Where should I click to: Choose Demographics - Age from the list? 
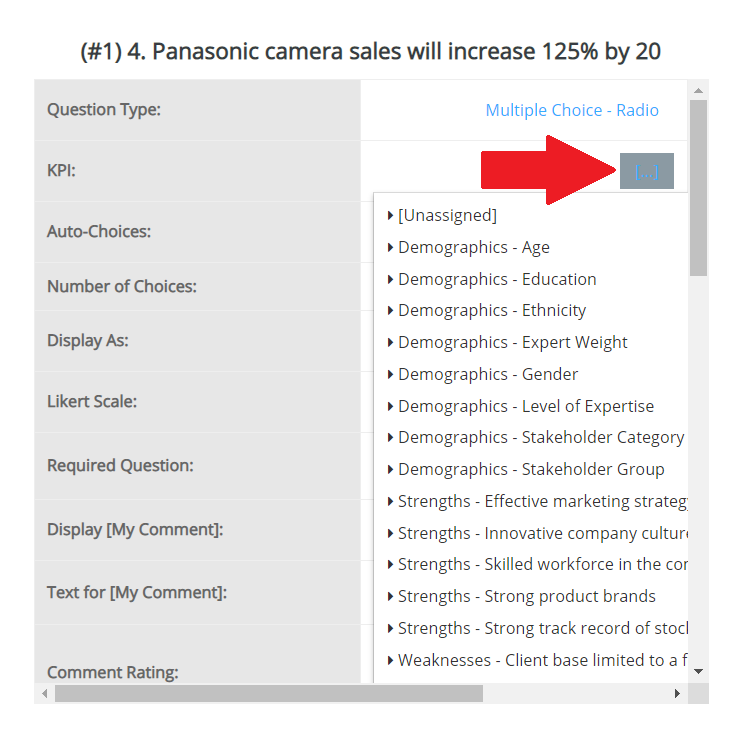click(473, 247)
